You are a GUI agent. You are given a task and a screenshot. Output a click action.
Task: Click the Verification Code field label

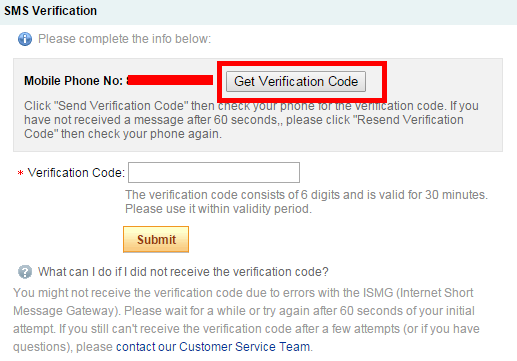76,173
